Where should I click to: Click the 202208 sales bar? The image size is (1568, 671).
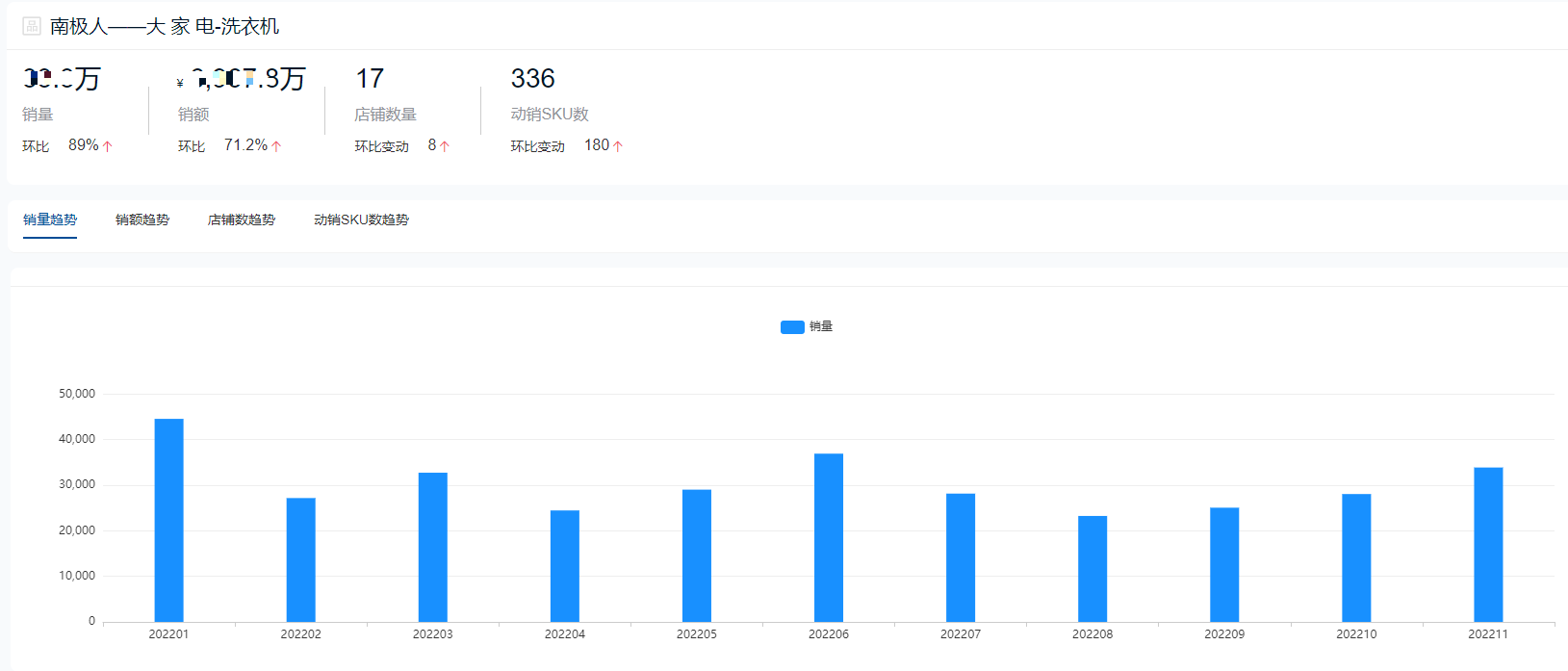[1092, 569]
